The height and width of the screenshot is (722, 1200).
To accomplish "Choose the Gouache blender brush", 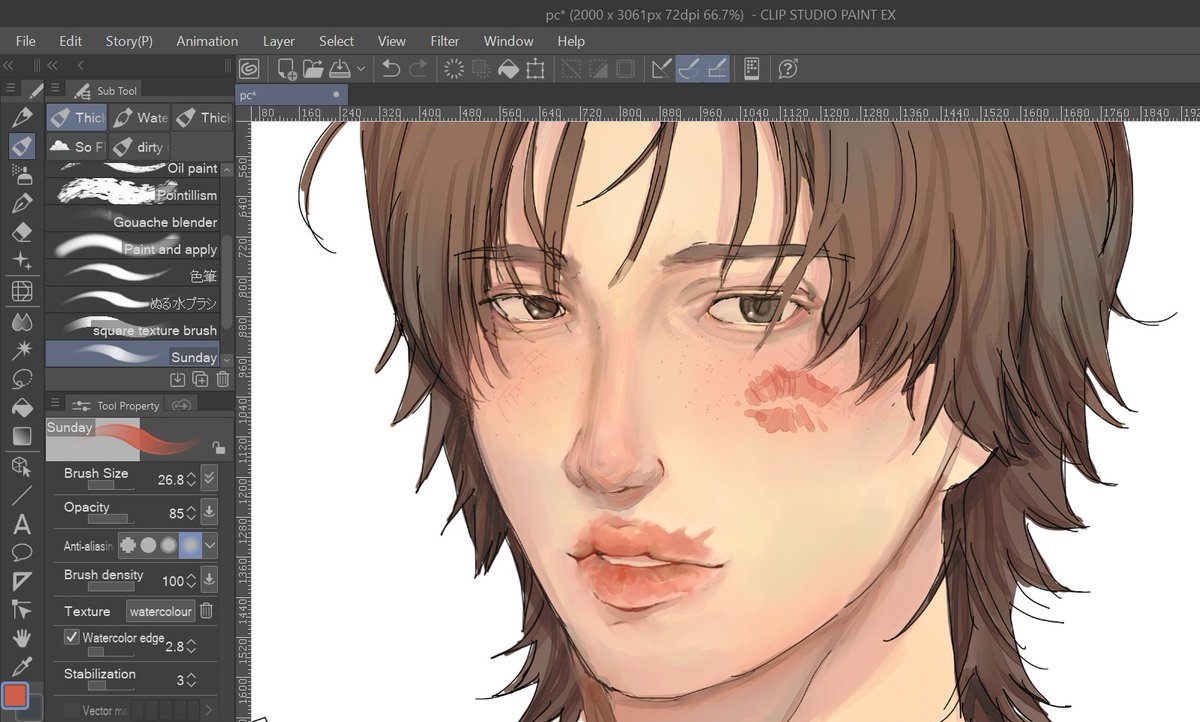I will 133,222.
